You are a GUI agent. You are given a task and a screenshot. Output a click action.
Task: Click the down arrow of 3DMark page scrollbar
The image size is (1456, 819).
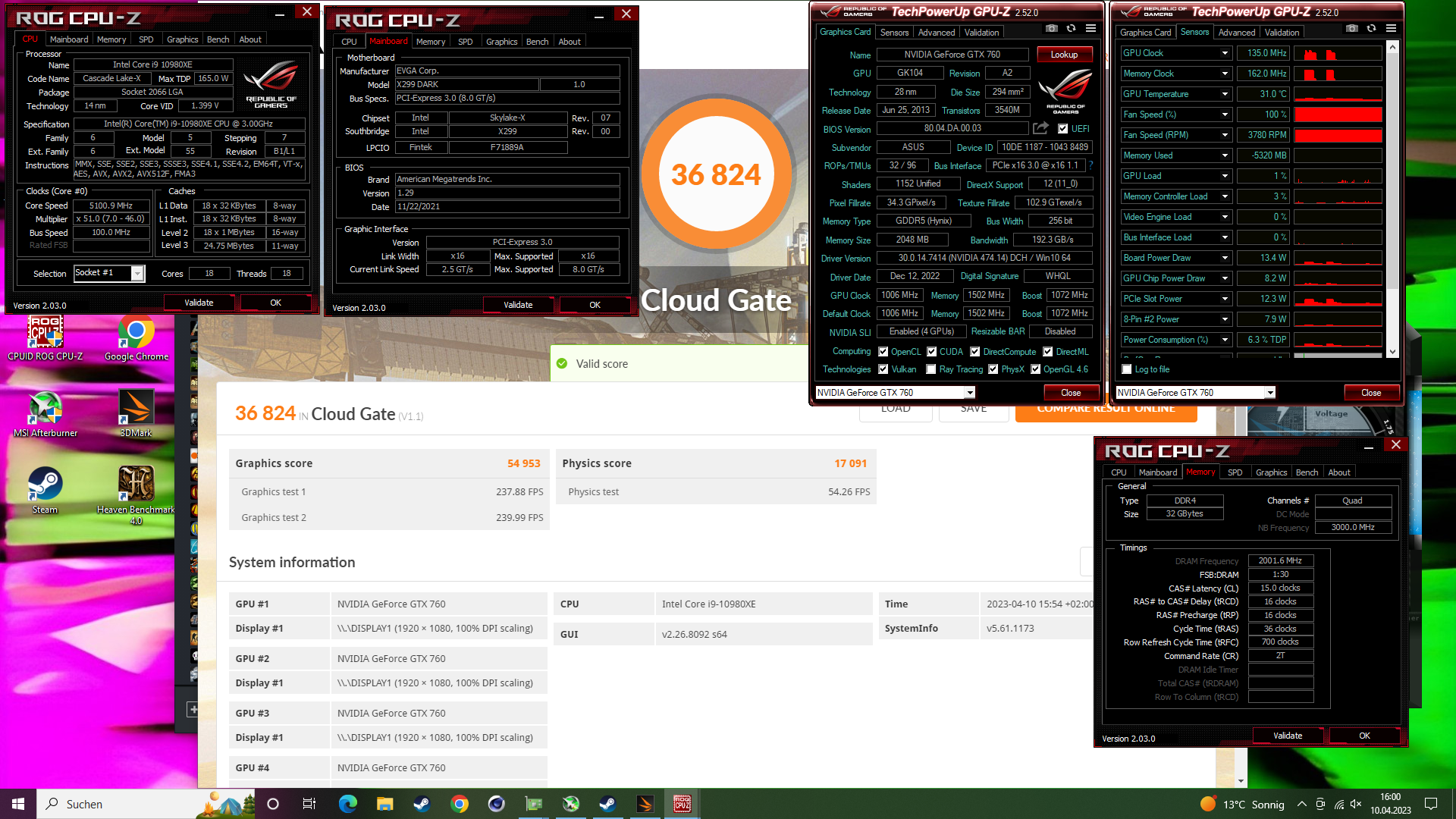pos(1241,780)
